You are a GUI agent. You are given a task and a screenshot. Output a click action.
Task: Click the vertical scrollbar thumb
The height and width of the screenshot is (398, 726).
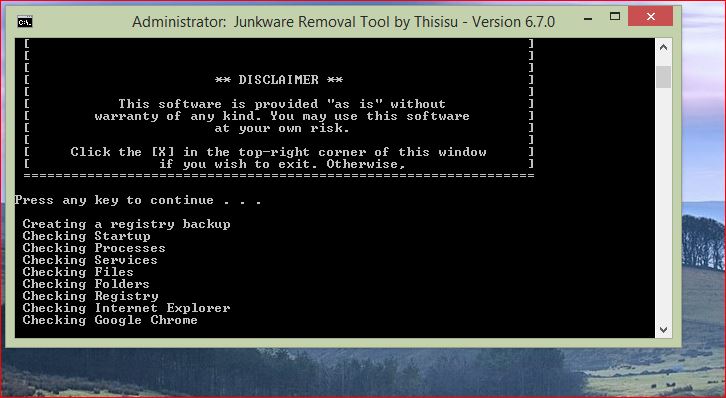663,77
